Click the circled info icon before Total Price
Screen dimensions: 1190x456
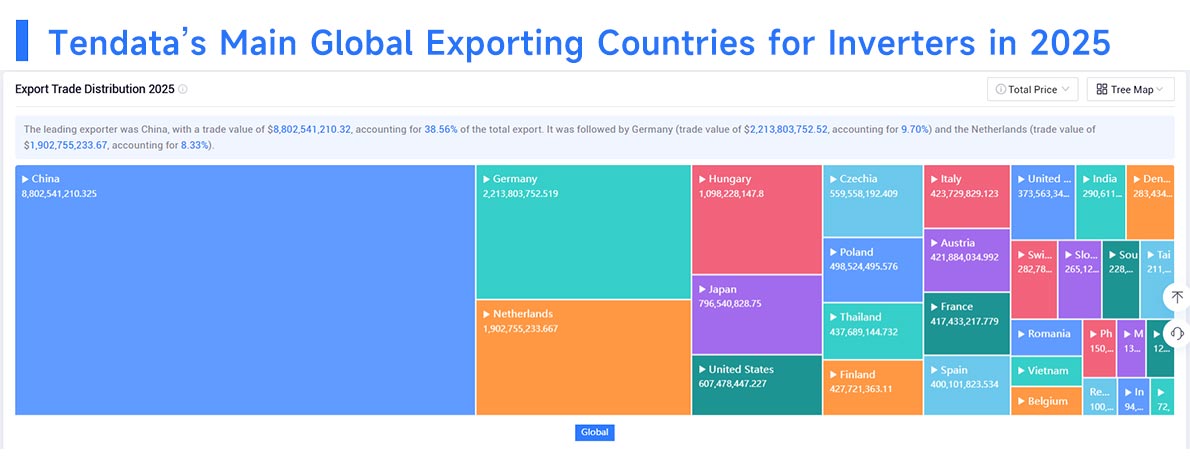pyautogui.click(x=1001, y=90)
